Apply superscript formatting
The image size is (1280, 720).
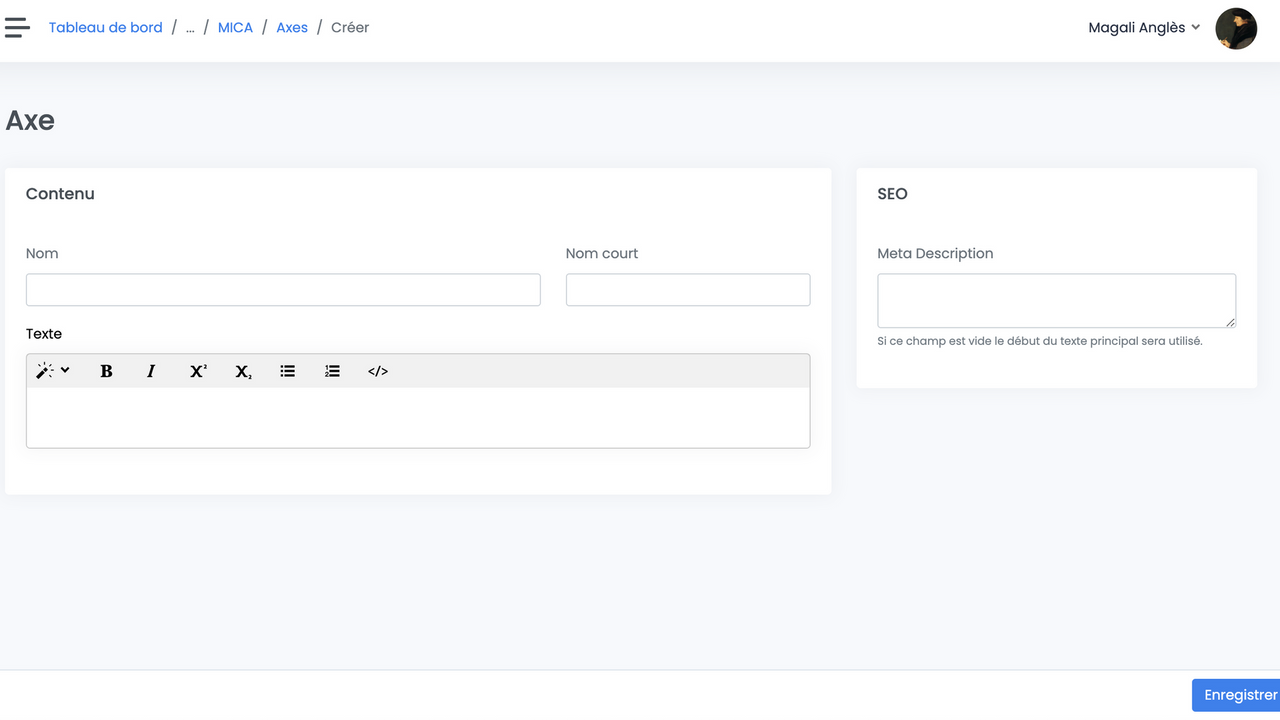point(198,371)
